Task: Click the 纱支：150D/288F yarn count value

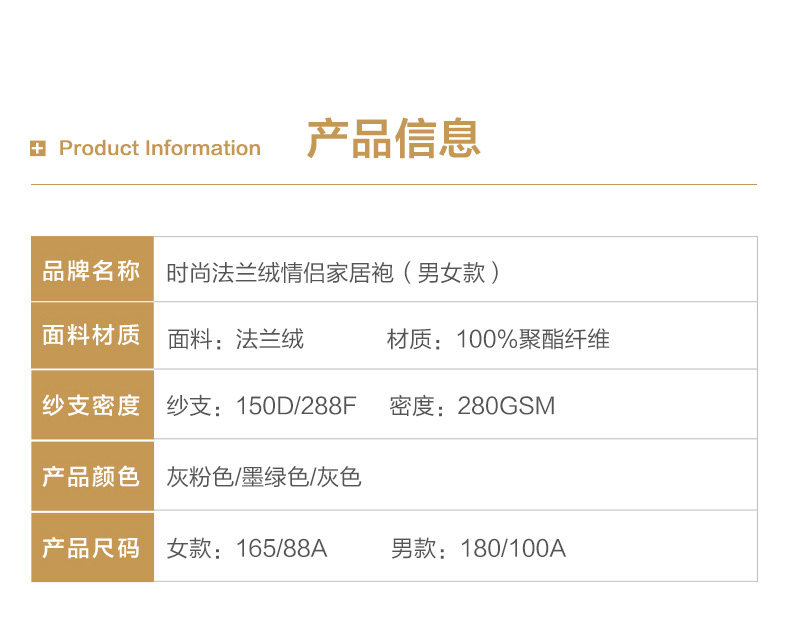Action: point(261,406)
